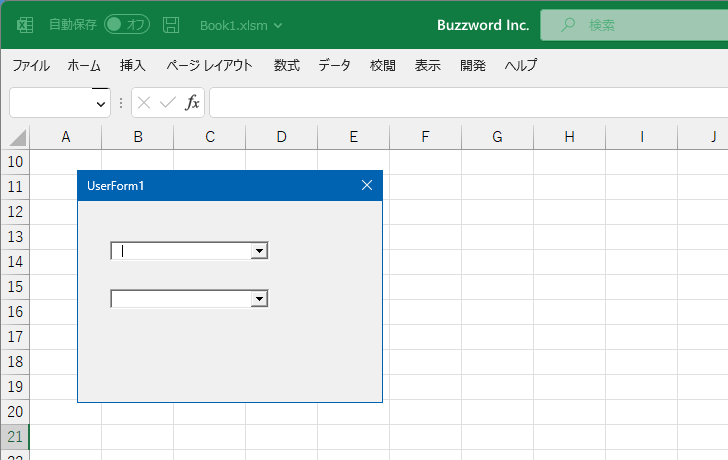Click the enter checkmark formula bar icon
This screenshot has height=460, width=728.
coord(167,102)
